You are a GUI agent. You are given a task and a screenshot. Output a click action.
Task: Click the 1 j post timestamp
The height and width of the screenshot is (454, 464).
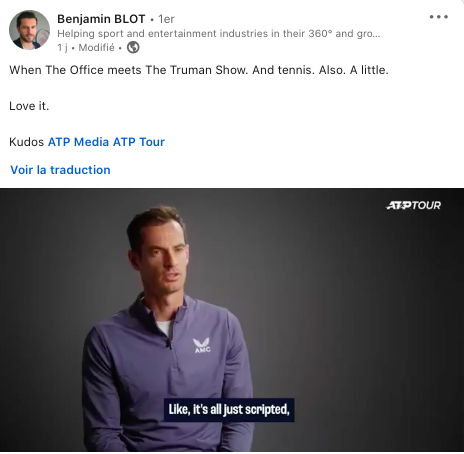(x=62, y=48)
